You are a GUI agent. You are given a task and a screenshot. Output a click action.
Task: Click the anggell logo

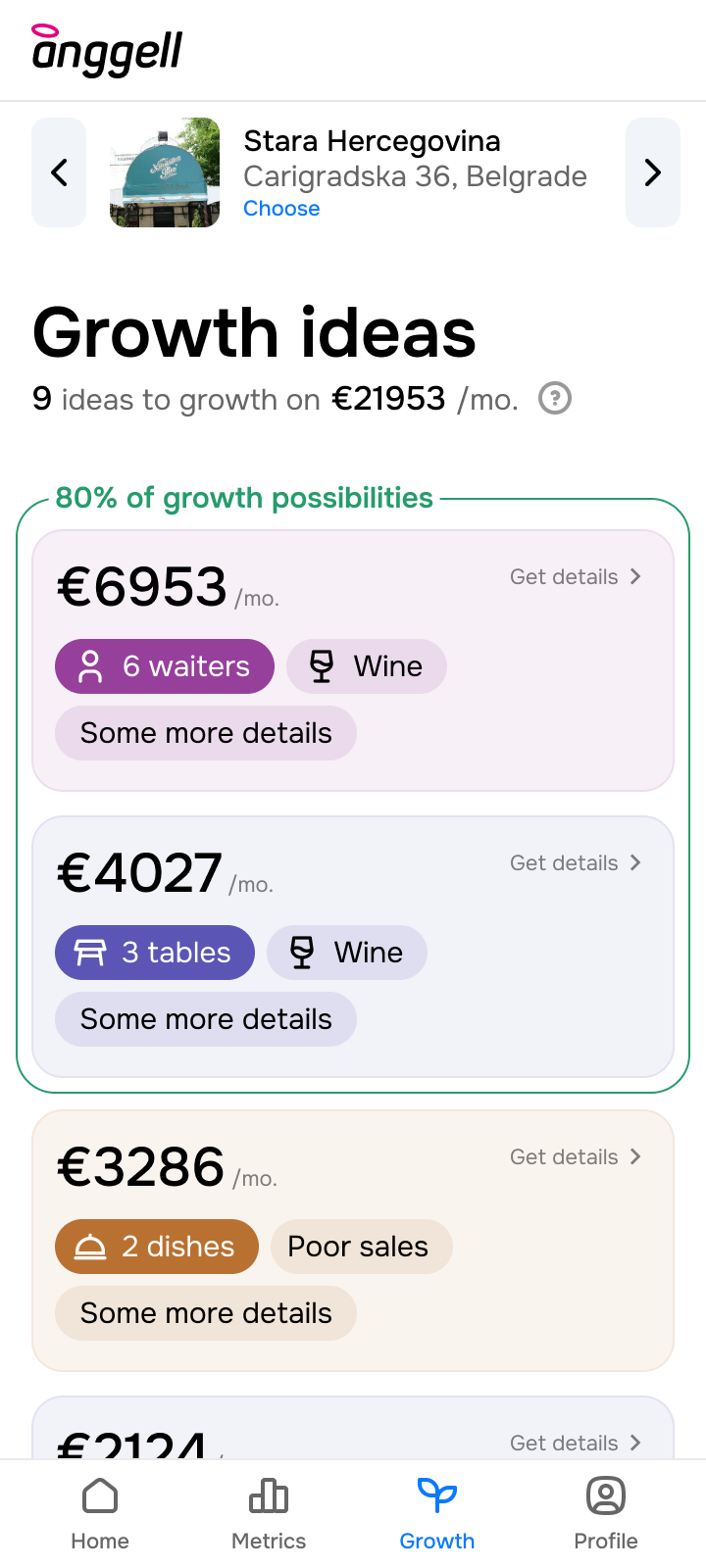107,51
